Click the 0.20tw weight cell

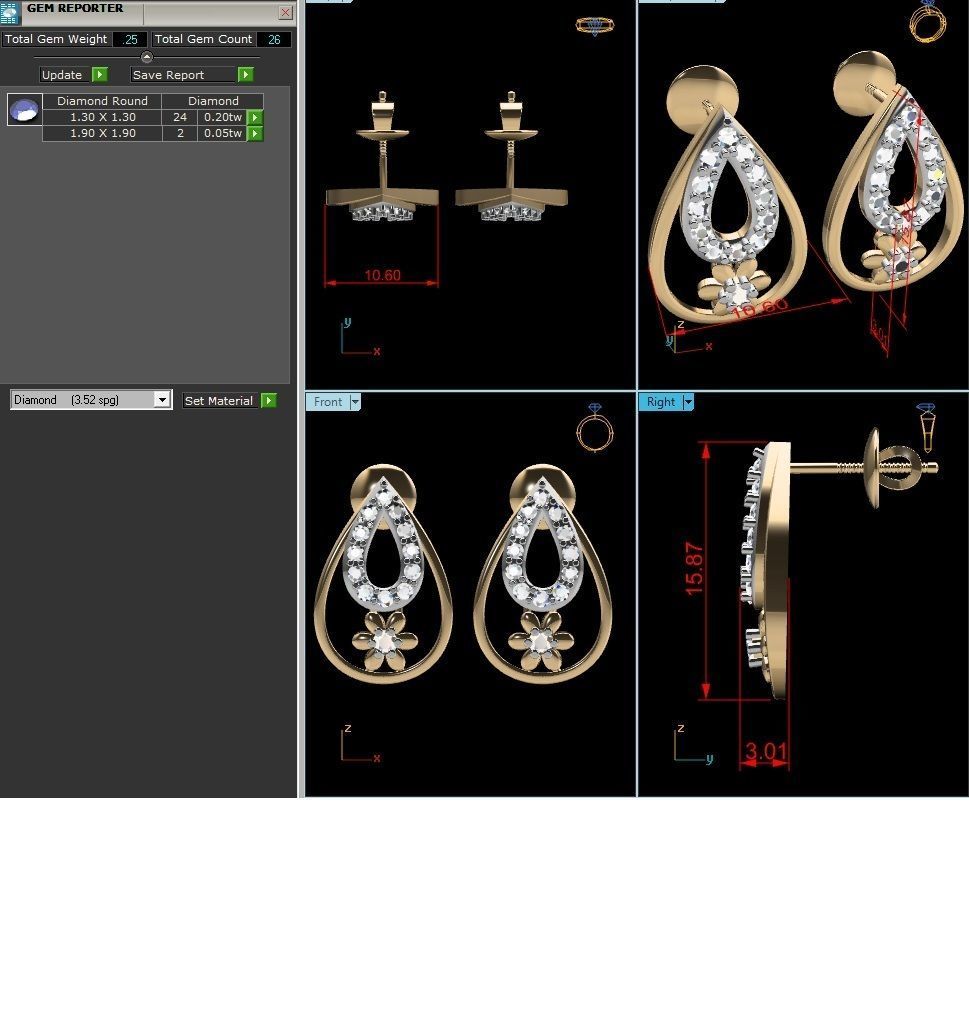[222, 117]
